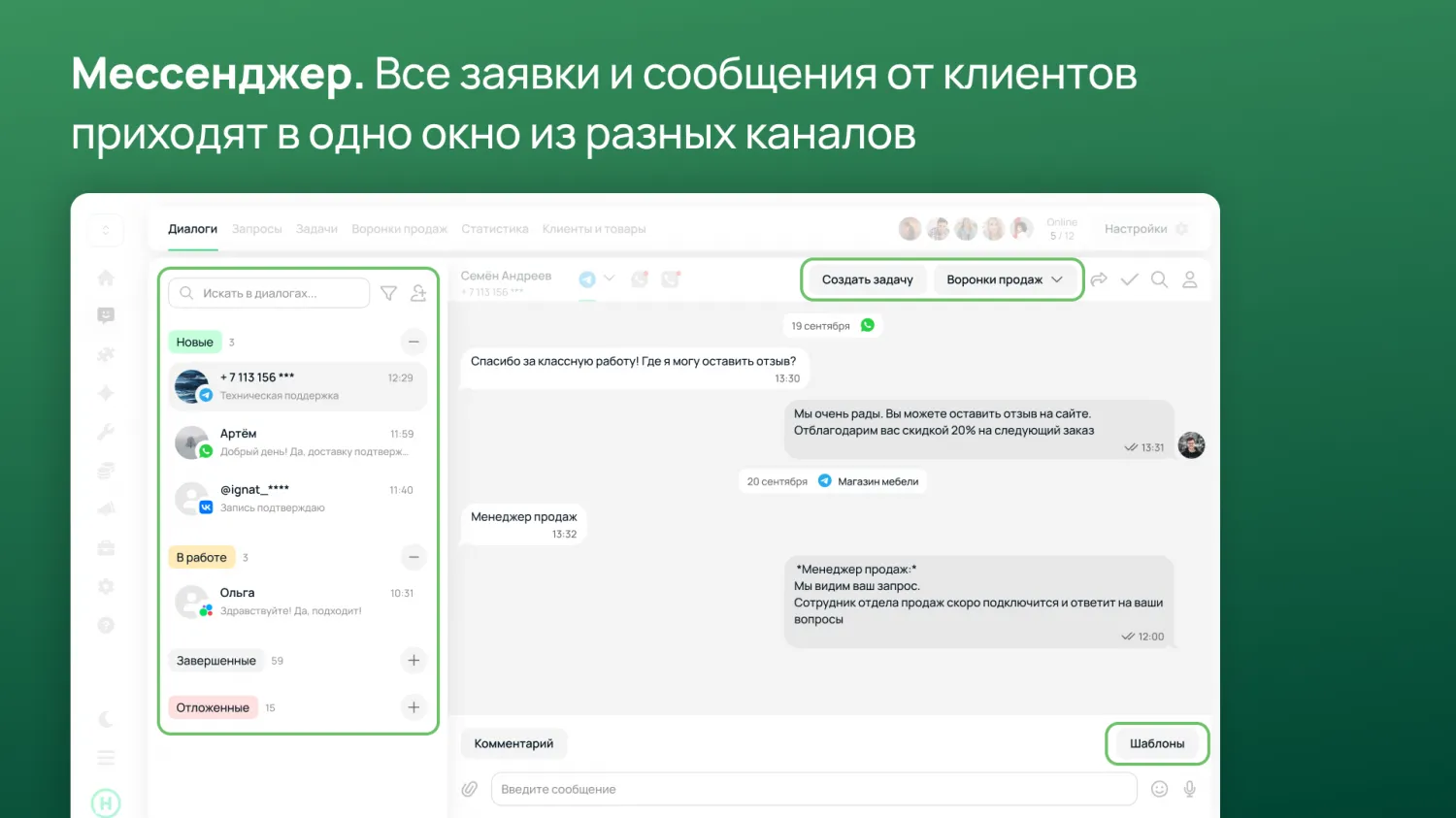Open the emoji picker
The width and height of the screenshot is (1456, 818).
1159,789
